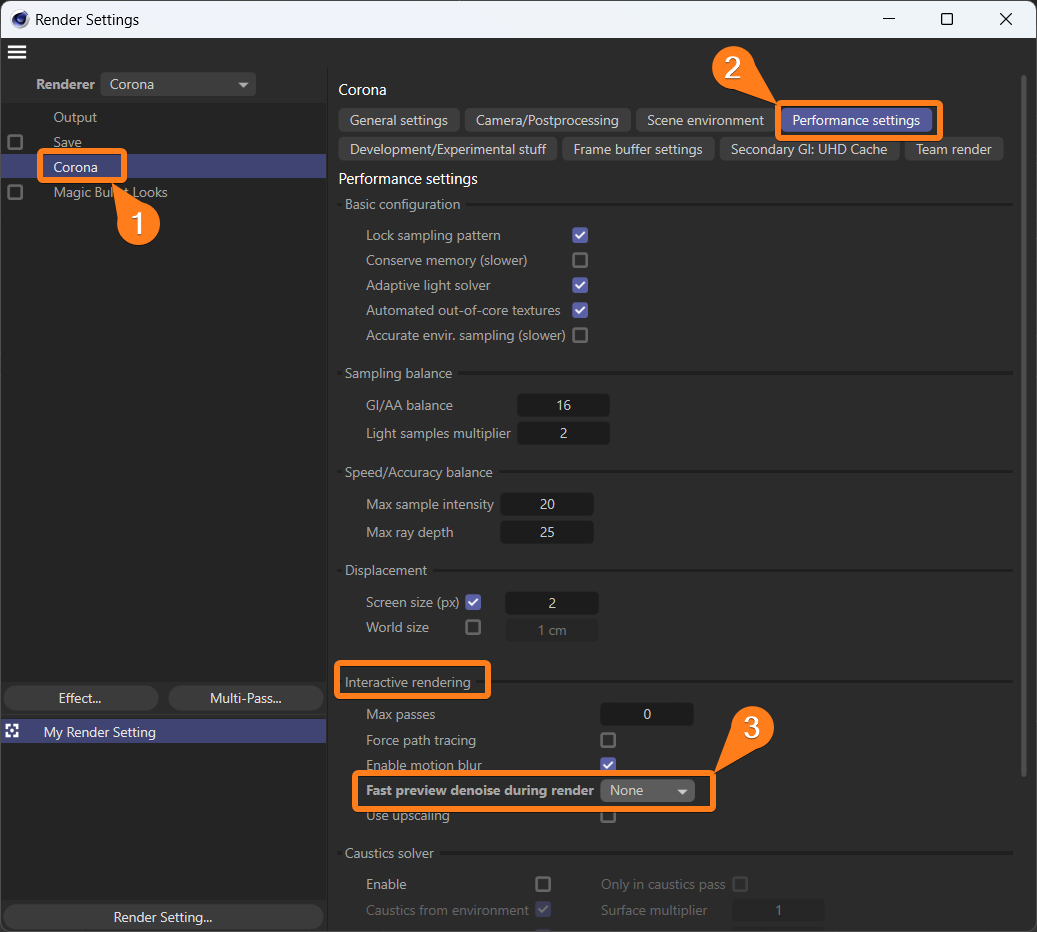The width and height of the screenshot is (1037, 932).
Task: Maximize the Render Settings window
Action: pos(947,19)
